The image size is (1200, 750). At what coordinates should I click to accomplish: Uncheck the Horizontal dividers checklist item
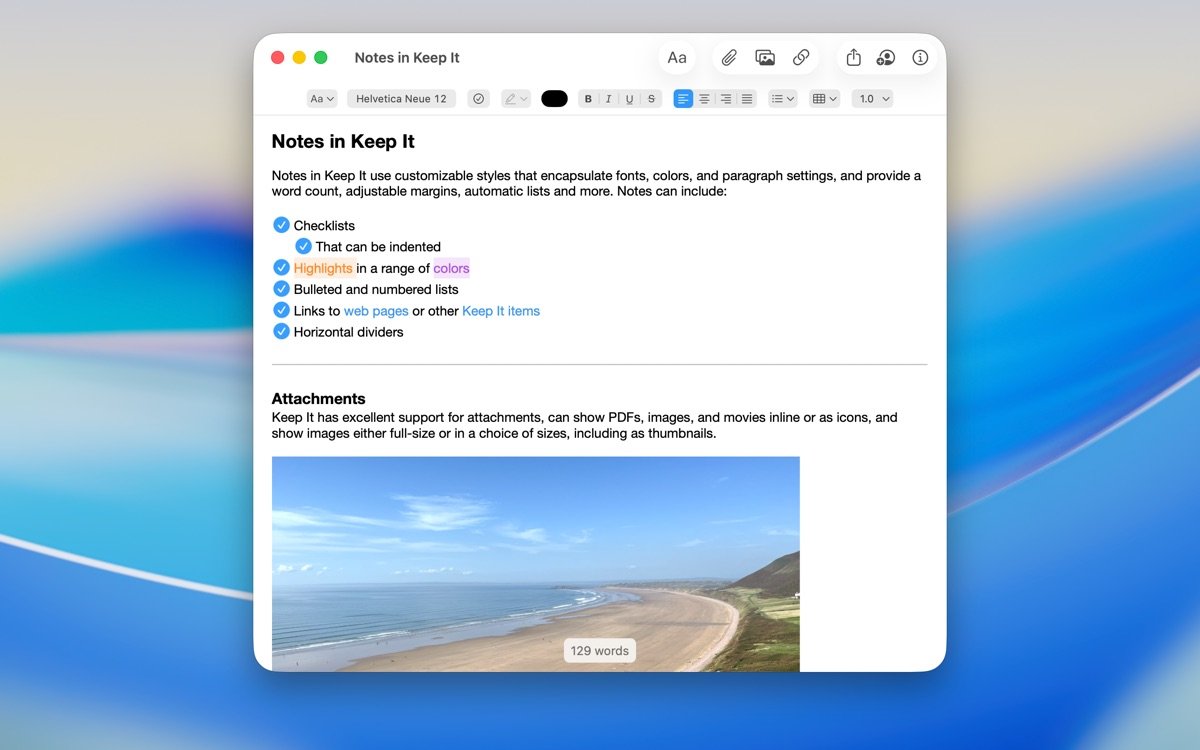pos(281,331)
